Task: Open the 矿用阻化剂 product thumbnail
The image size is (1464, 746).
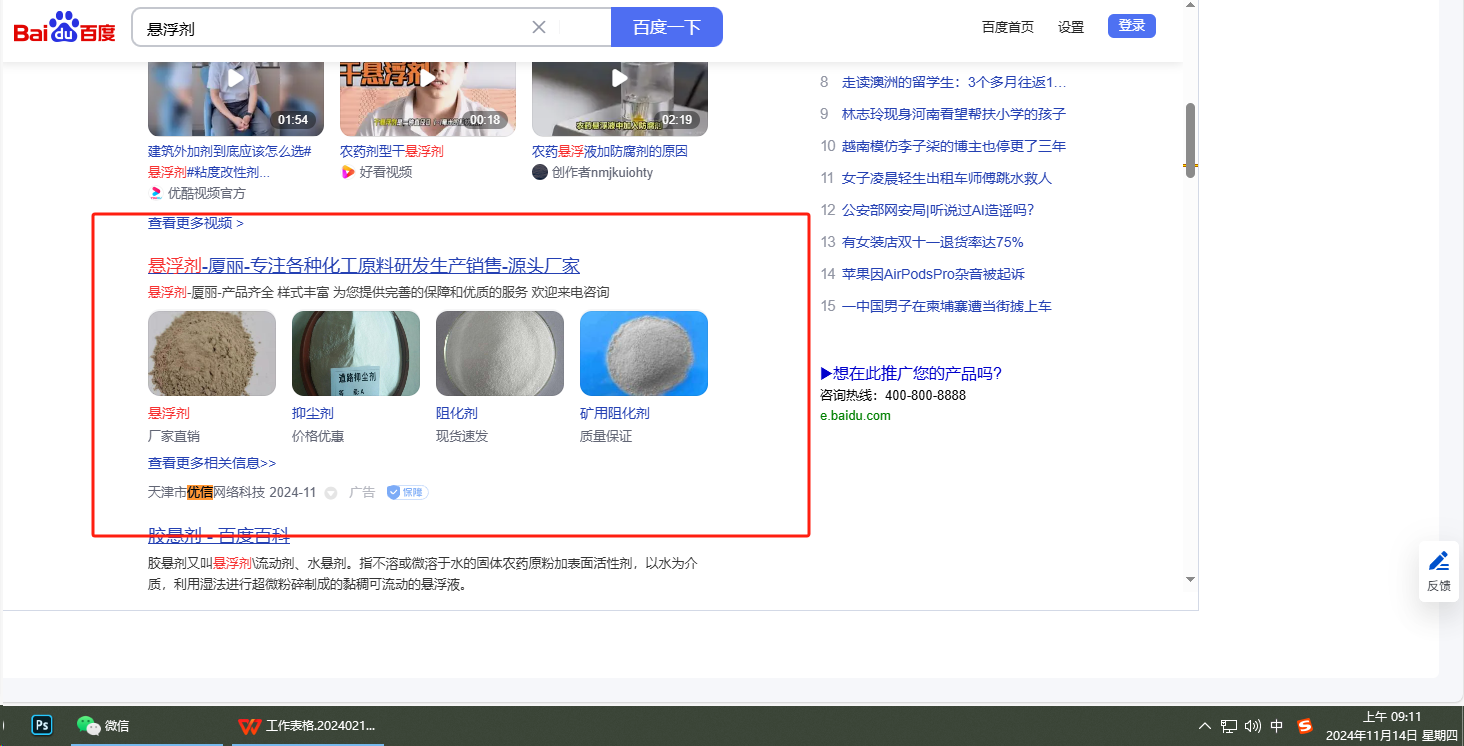Action: coord(644,353)
